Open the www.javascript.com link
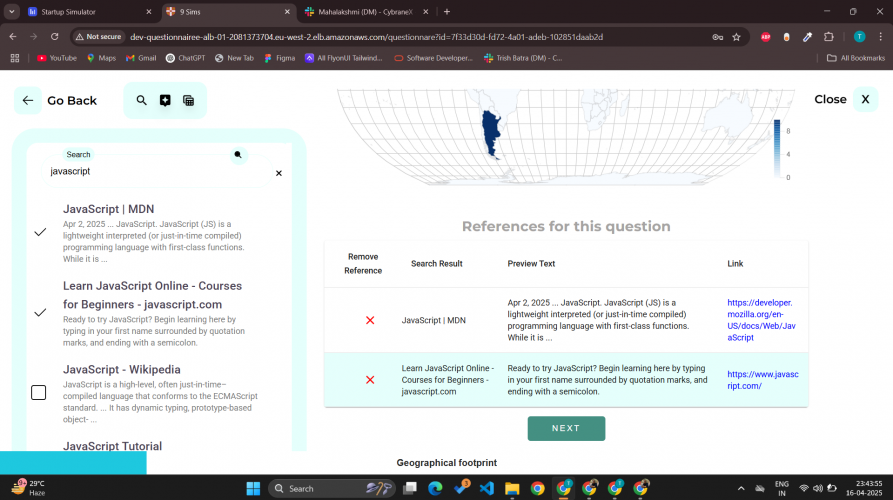Screen dimensions: 893x500 coord(763,380)
